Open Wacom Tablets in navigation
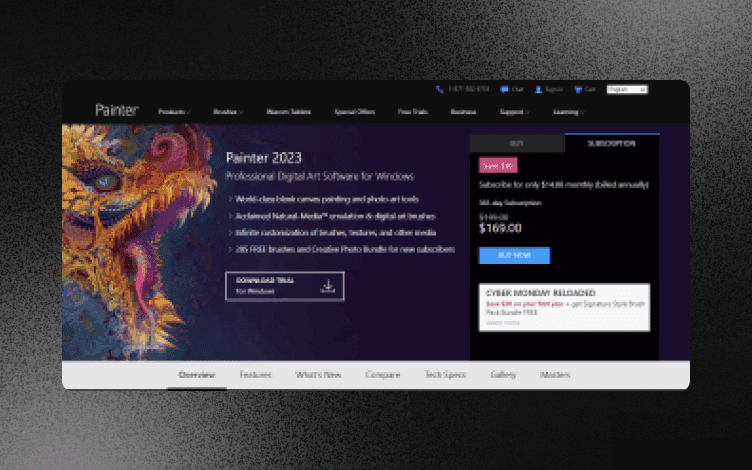Viewport: 752px width, 470px height. coord(289,112)
